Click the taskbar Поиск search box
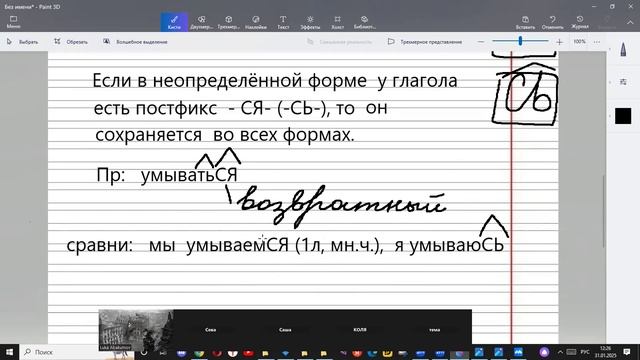Viewport: 640px width, 360px height. click(x=77, y=352)
